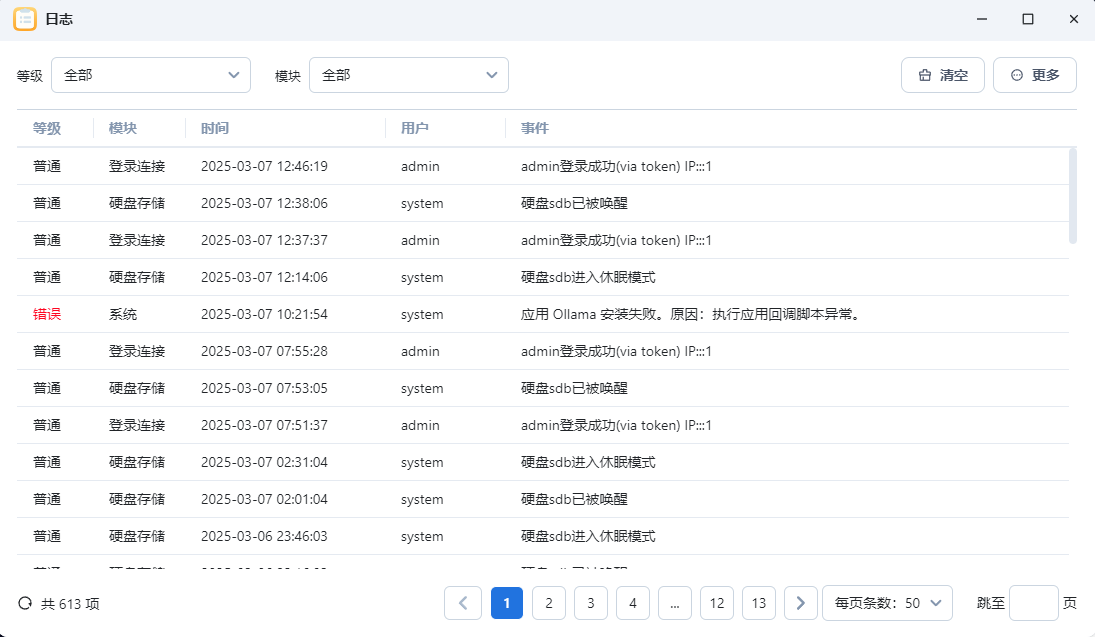The height and width of the screenshot is (637, 1095).
Task: Select timestamp 2025-03-06 23:46:03
Action: pyautogui.click(x=264, y=536)
